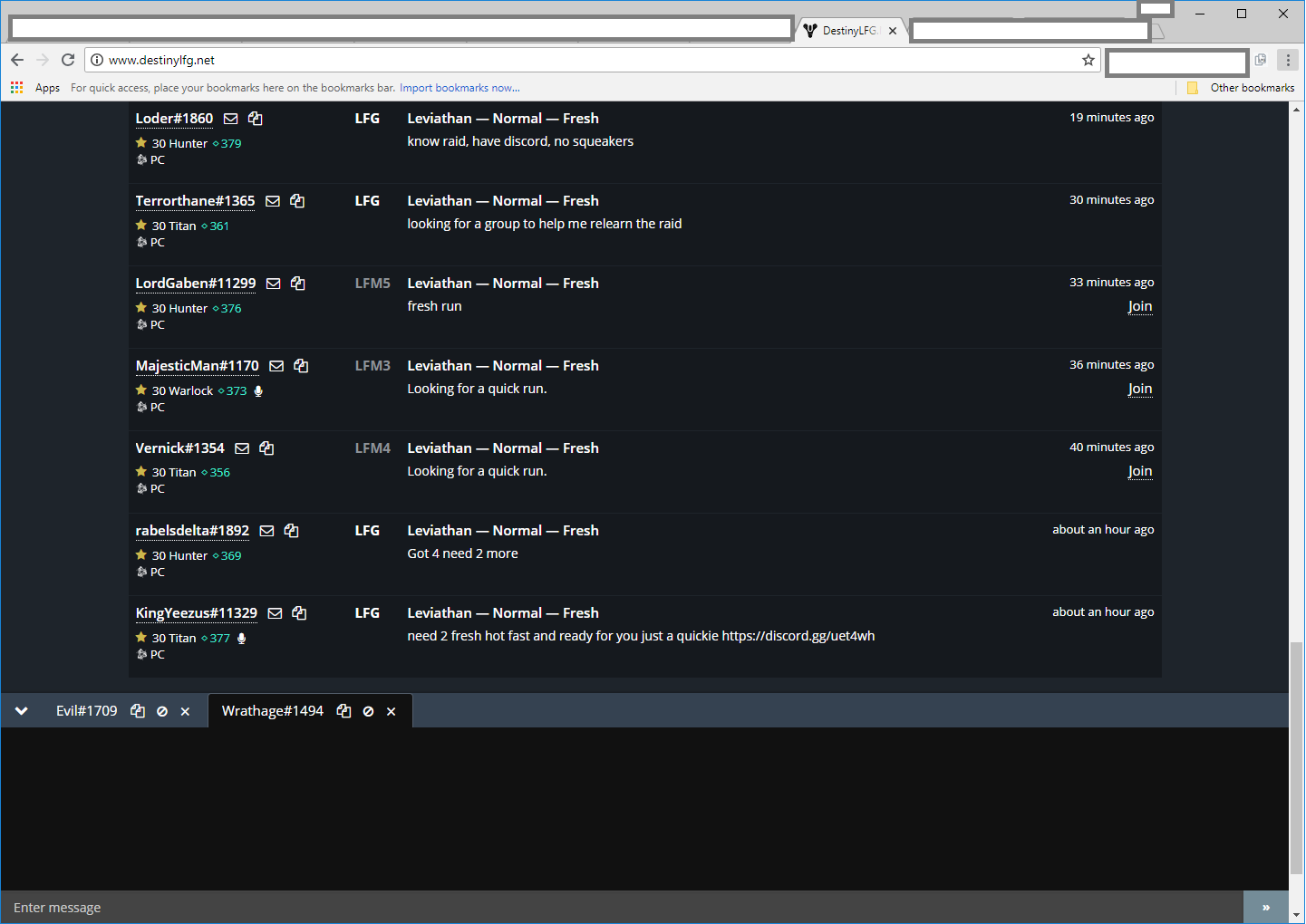Open KingYeezus#11329 profile link
Image resolution: width=1306 pixels, height=924 pixels.
pos(196,613)
